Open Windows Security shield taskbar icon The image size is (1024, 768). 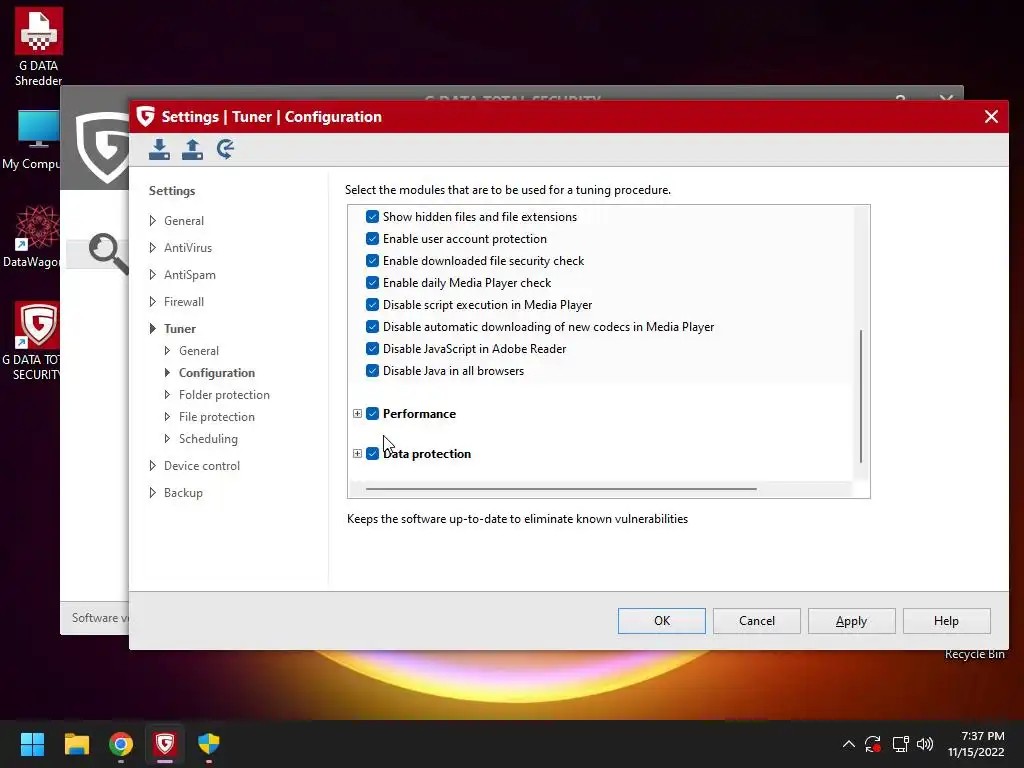209,744
